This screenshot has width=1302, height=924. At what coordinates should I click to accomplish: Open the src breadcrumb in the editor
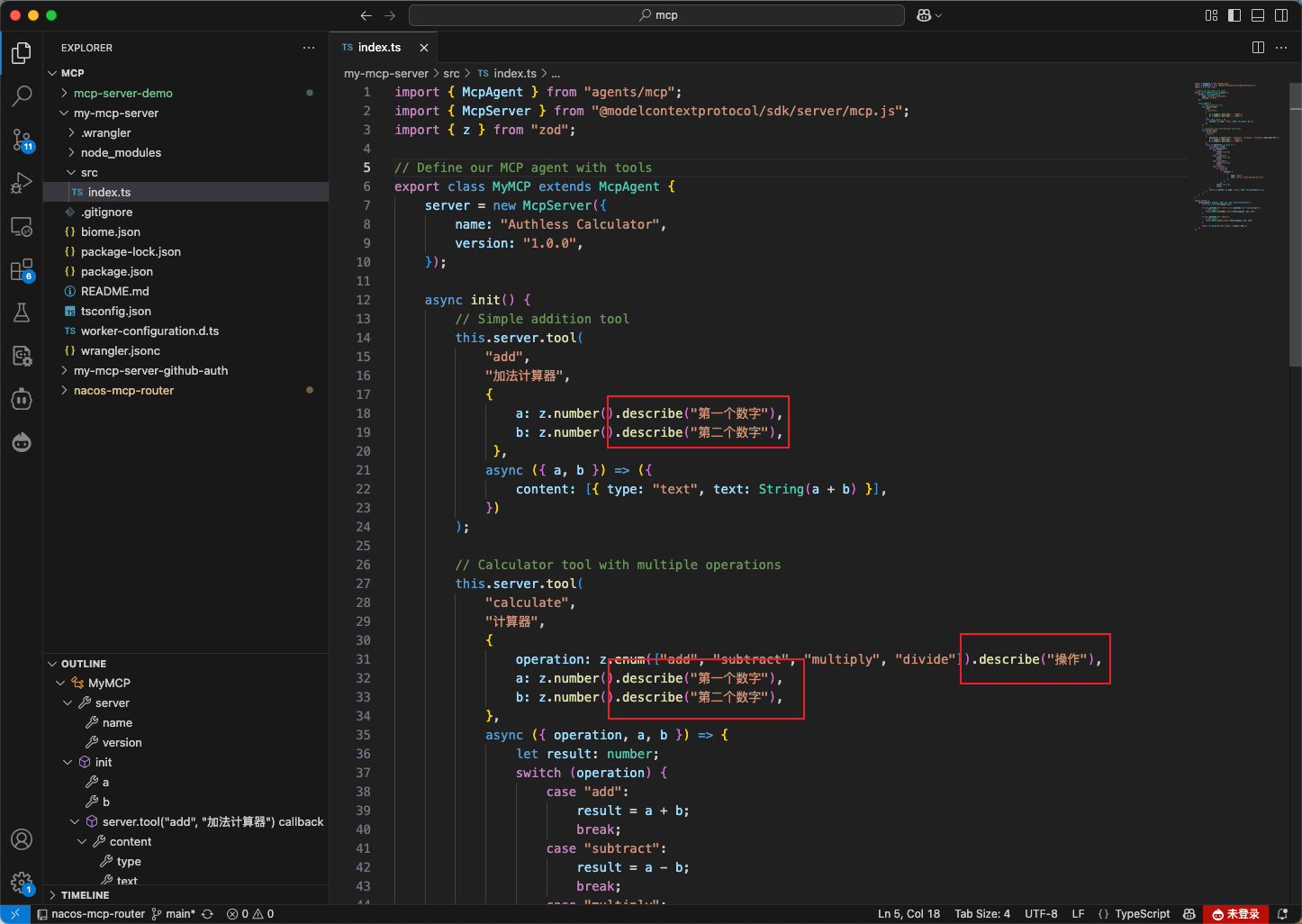click(452, 73)
